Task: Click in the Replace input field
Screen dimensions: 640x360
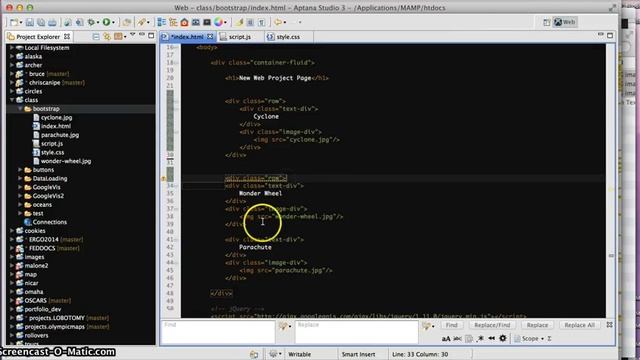Action: coord(357,332)
